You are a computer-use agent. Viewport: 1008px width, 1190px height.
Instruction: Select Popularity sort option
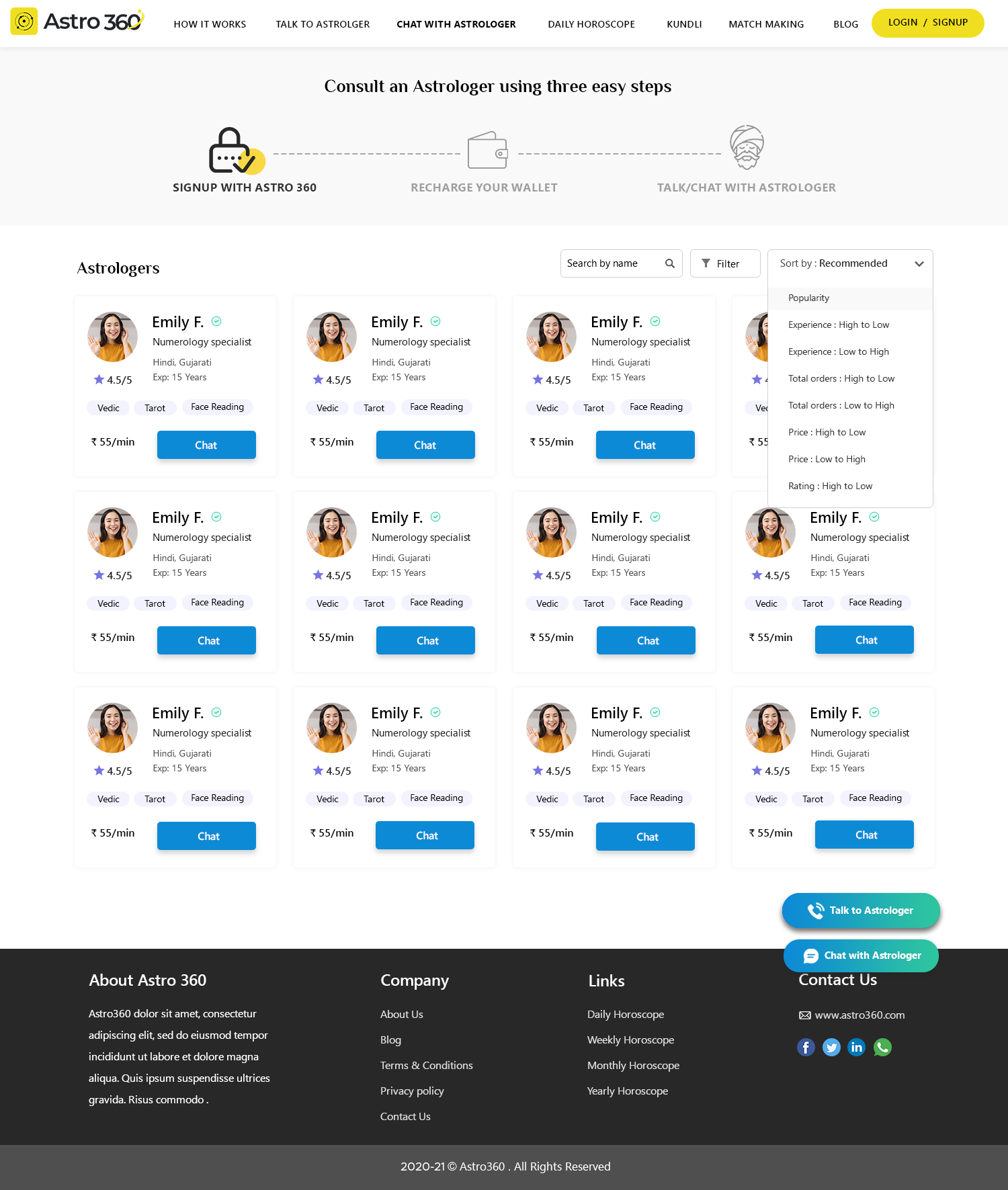[x=808, y=298]
